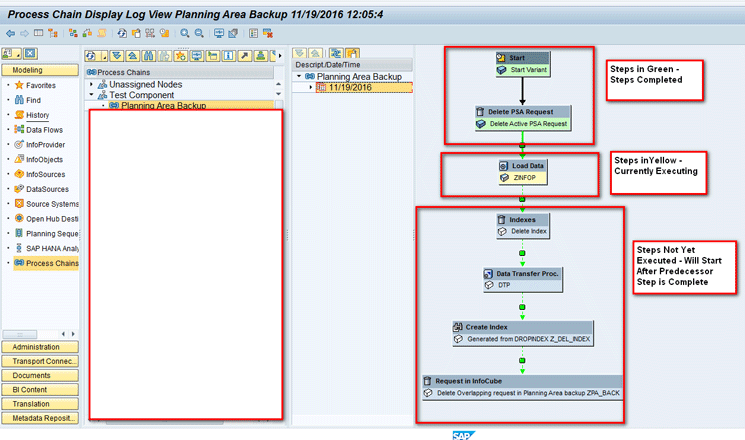
Task: Click the copy-with-lock icon in top toolbar
Action: 136,33
